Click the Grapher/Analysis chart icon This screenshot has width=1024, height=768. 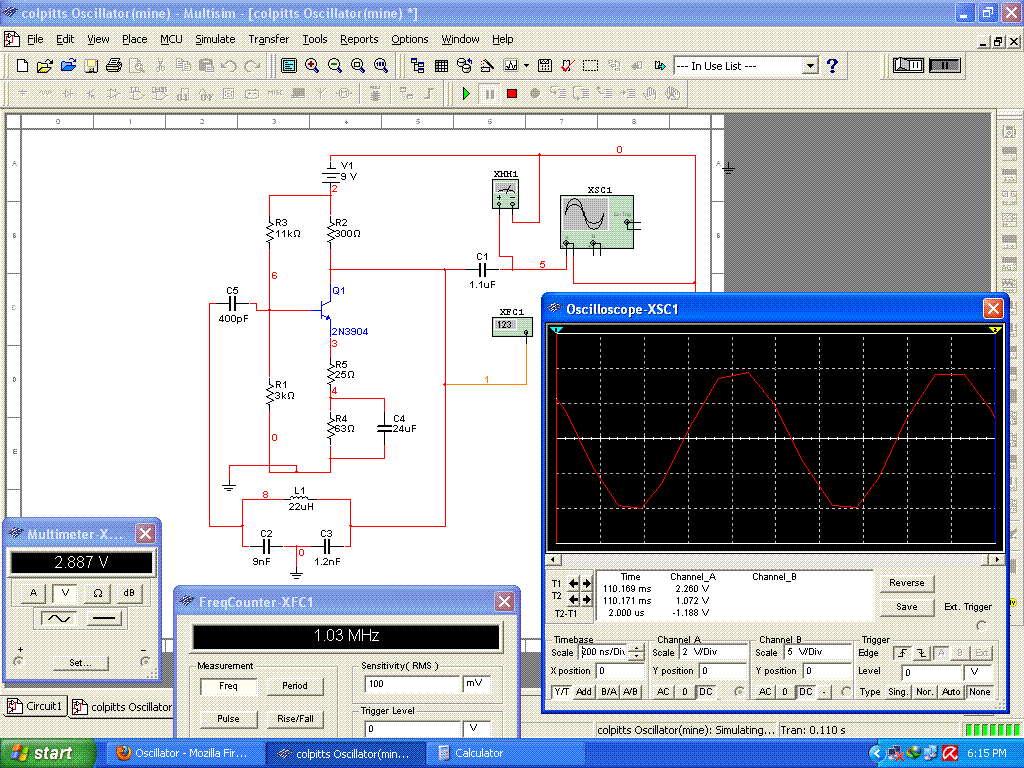[511, 65]
